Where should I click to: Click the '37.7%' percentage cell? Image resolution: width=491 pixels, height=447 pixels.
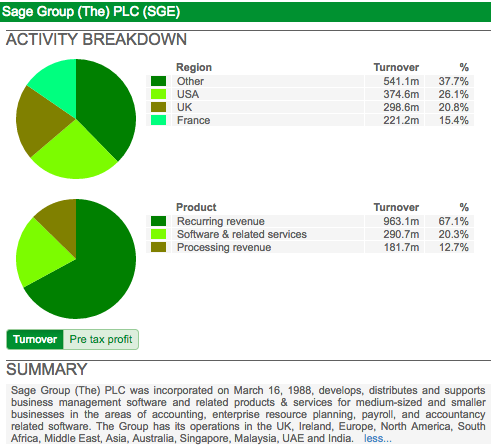click(x=454, y=81)
